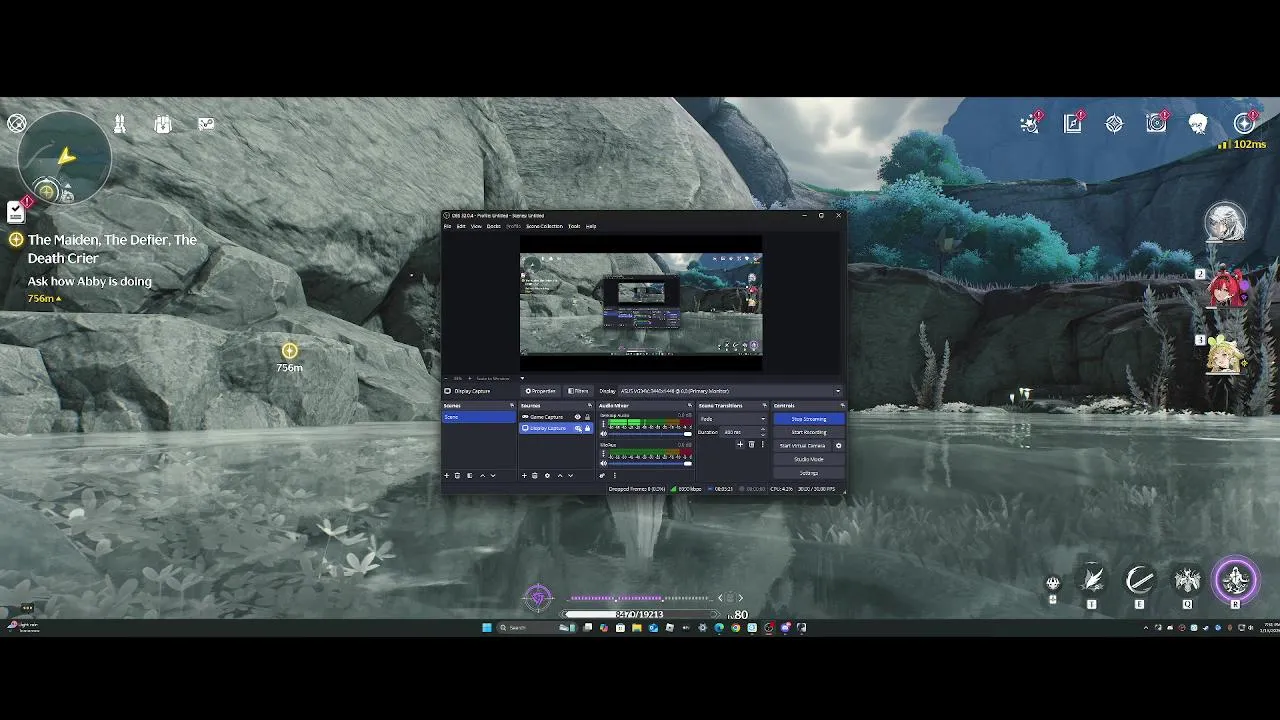Move source up arrow
This screenshot has height=720, width=1280.
560,475
